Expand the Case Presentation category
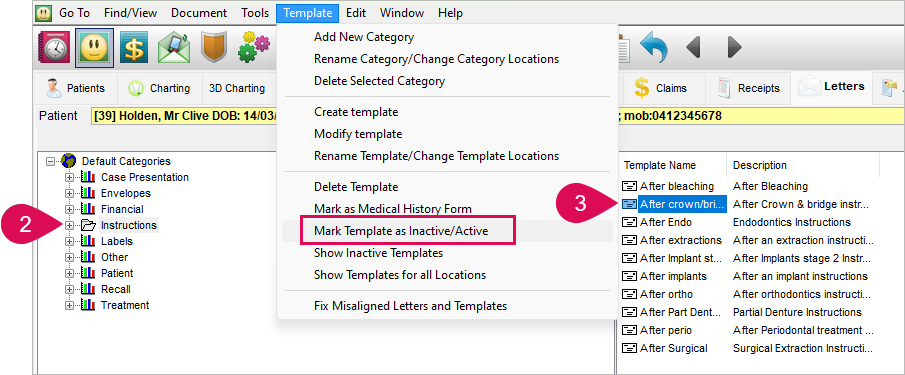The width and height of the screenshot is (905, 375). (70, 177)
